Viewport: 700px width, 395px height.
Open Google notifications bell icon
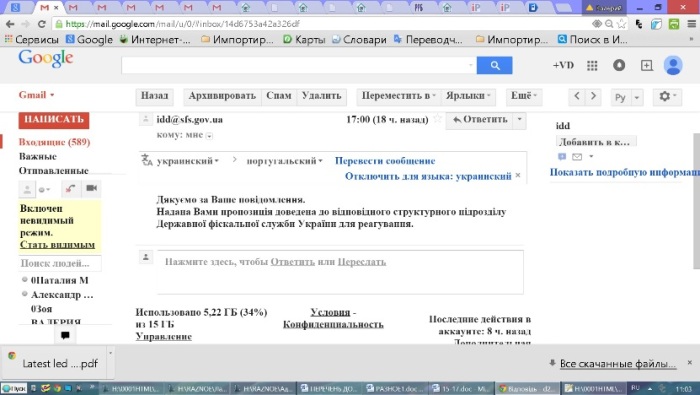(619, 65)
